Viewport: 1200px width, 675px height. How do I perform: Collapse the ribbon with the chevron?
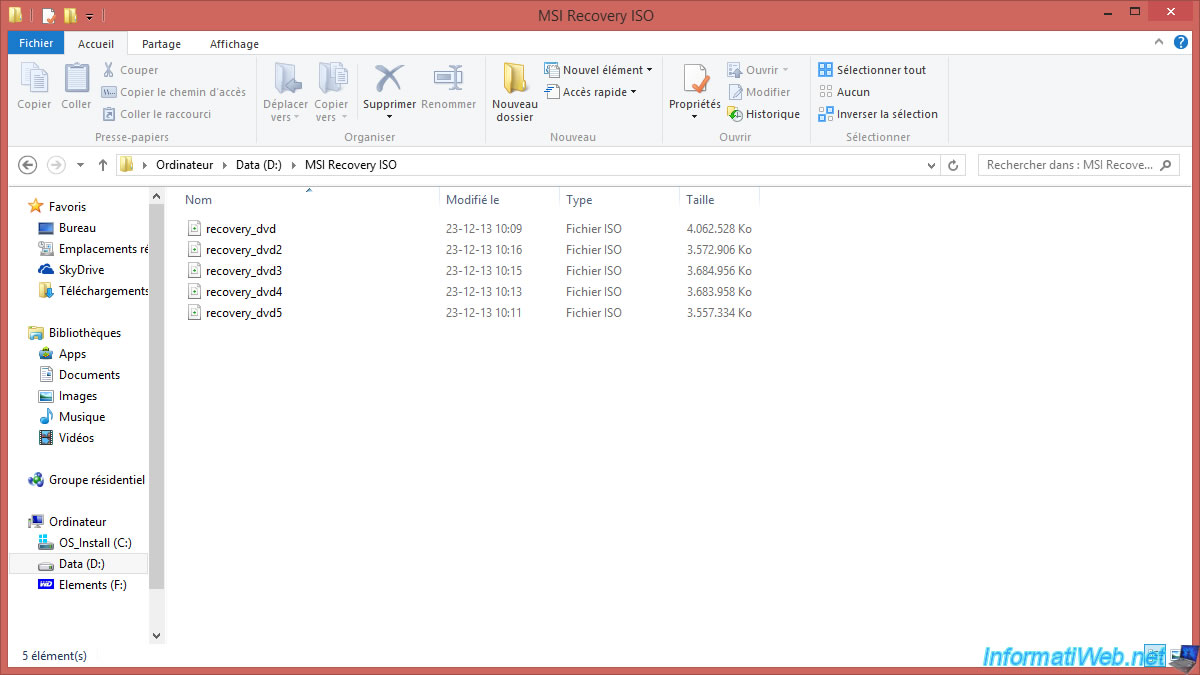tap(1158, 43)
